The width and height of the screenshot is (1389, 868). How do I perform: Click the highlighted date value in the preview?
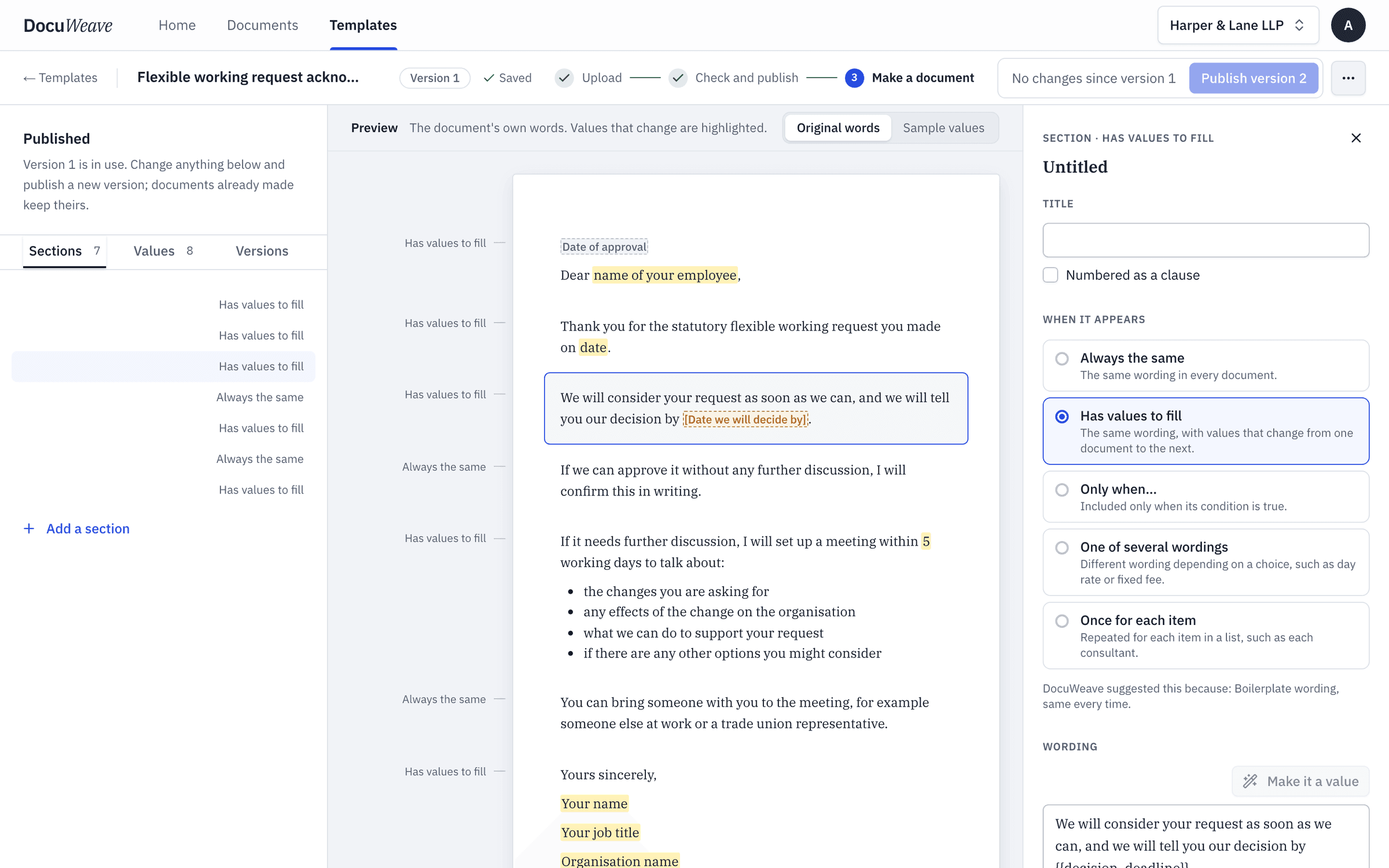[593, 347]
